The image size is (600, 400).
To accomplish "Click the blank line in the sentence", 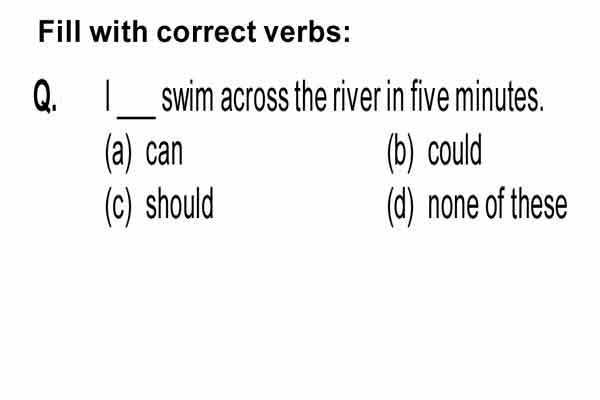I will pyautogui.click(x=136, y=116).
